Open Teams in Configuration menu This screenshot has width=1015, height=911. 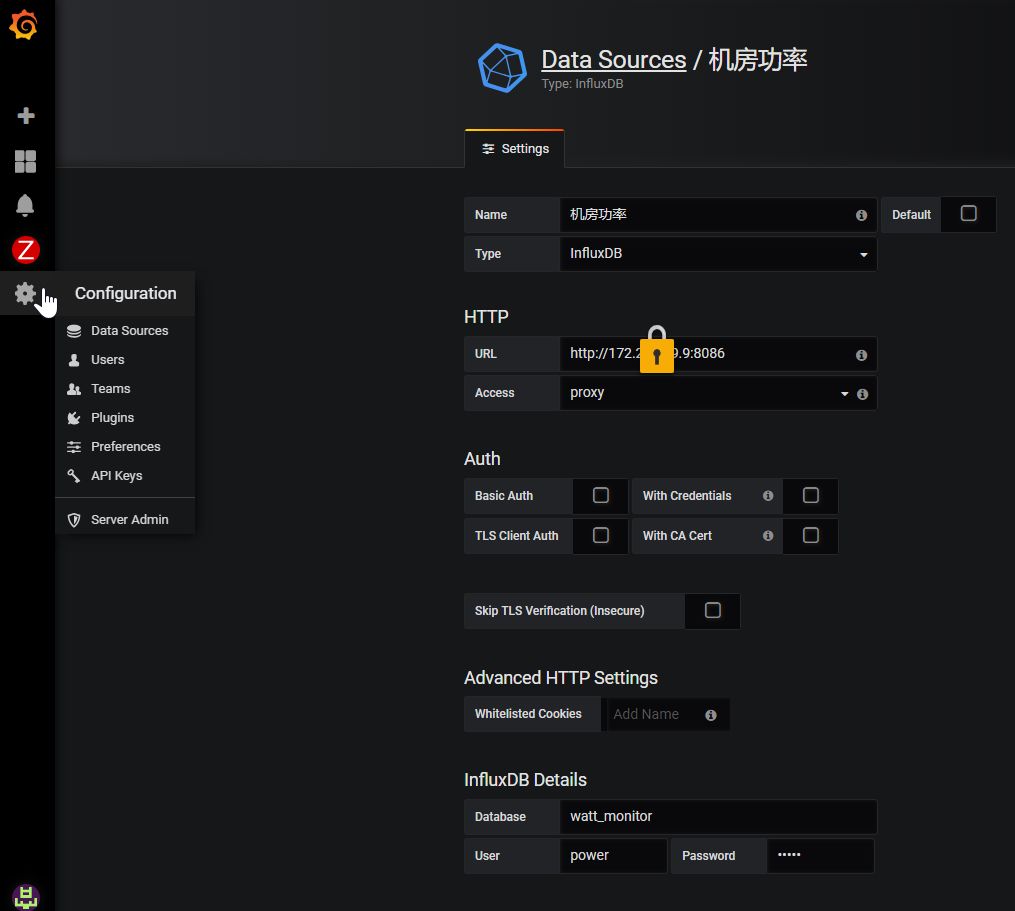[125, 389]
